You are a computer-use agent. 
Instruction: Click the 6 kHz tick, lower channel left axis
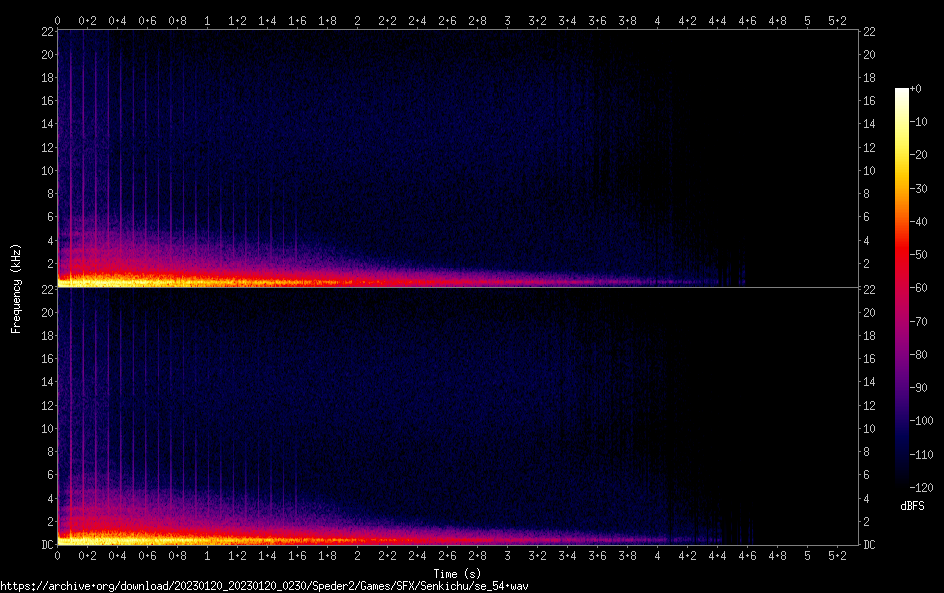(x=49, y=475)
